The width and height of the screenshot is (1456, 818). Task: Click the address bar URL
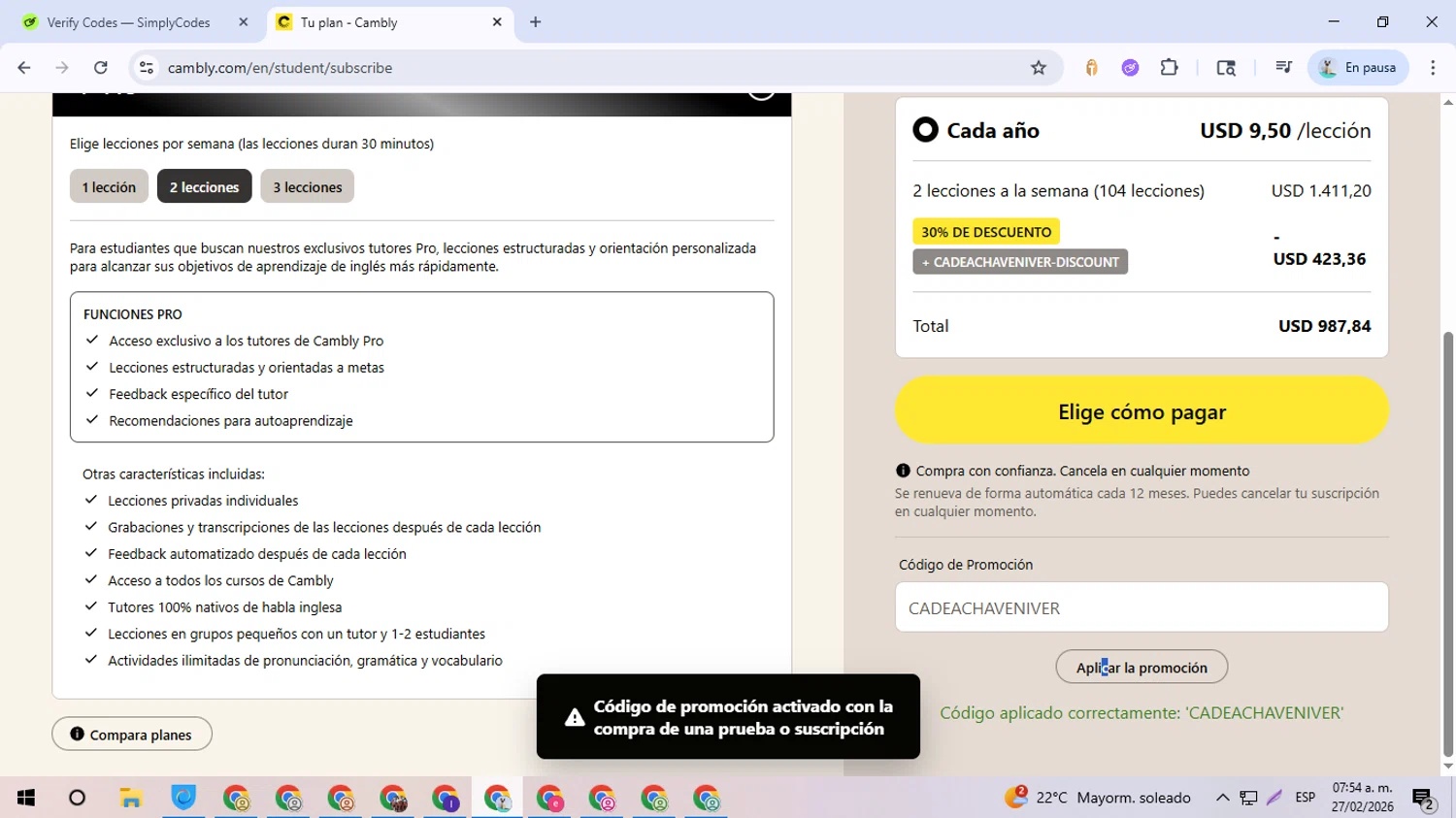coord(280,68)
